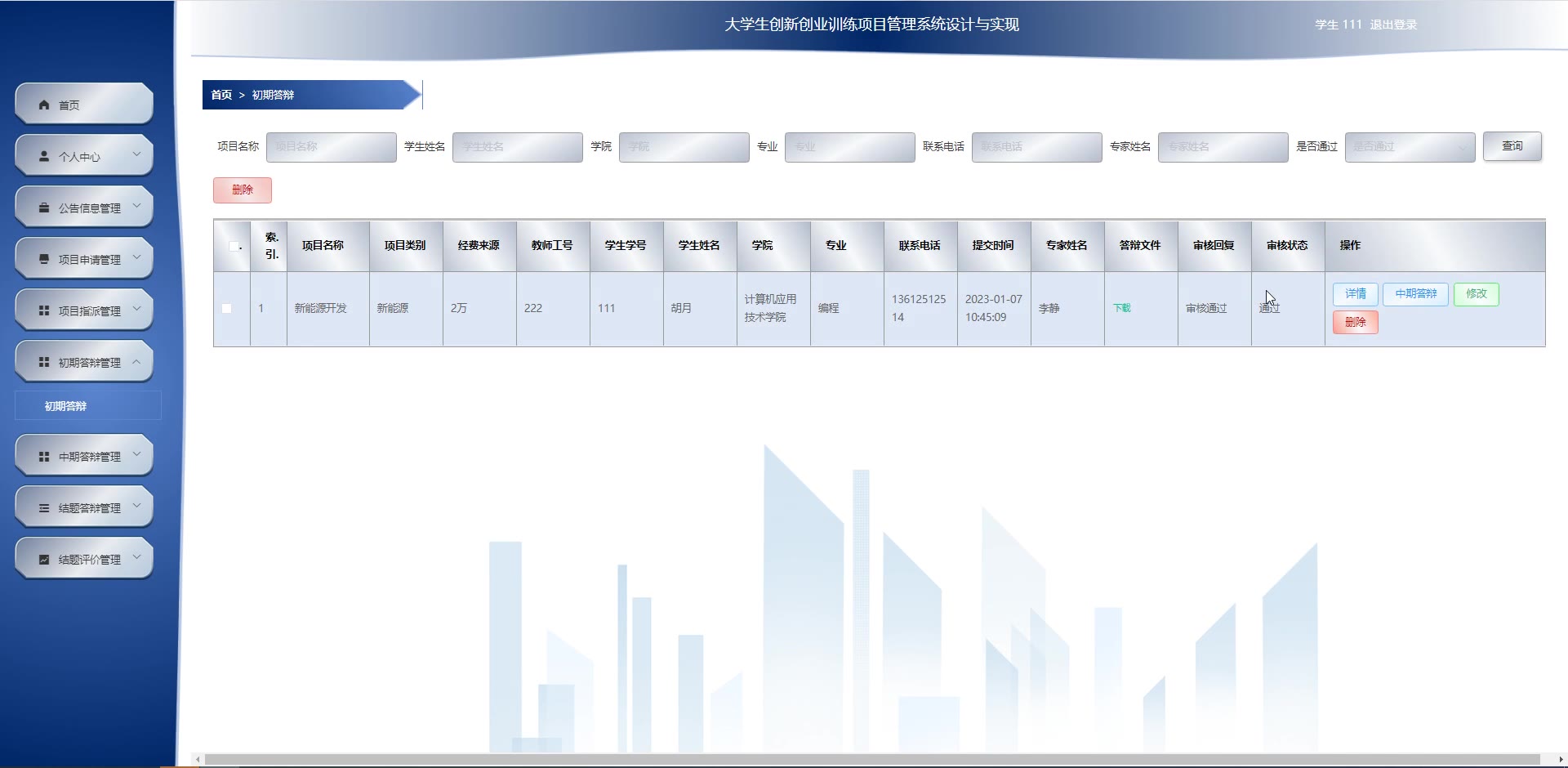The width and height of the screenshot is (1568, 768).
Task: Collapse the 初期答辩管理 menu chevron
Action: pos(136,361)
